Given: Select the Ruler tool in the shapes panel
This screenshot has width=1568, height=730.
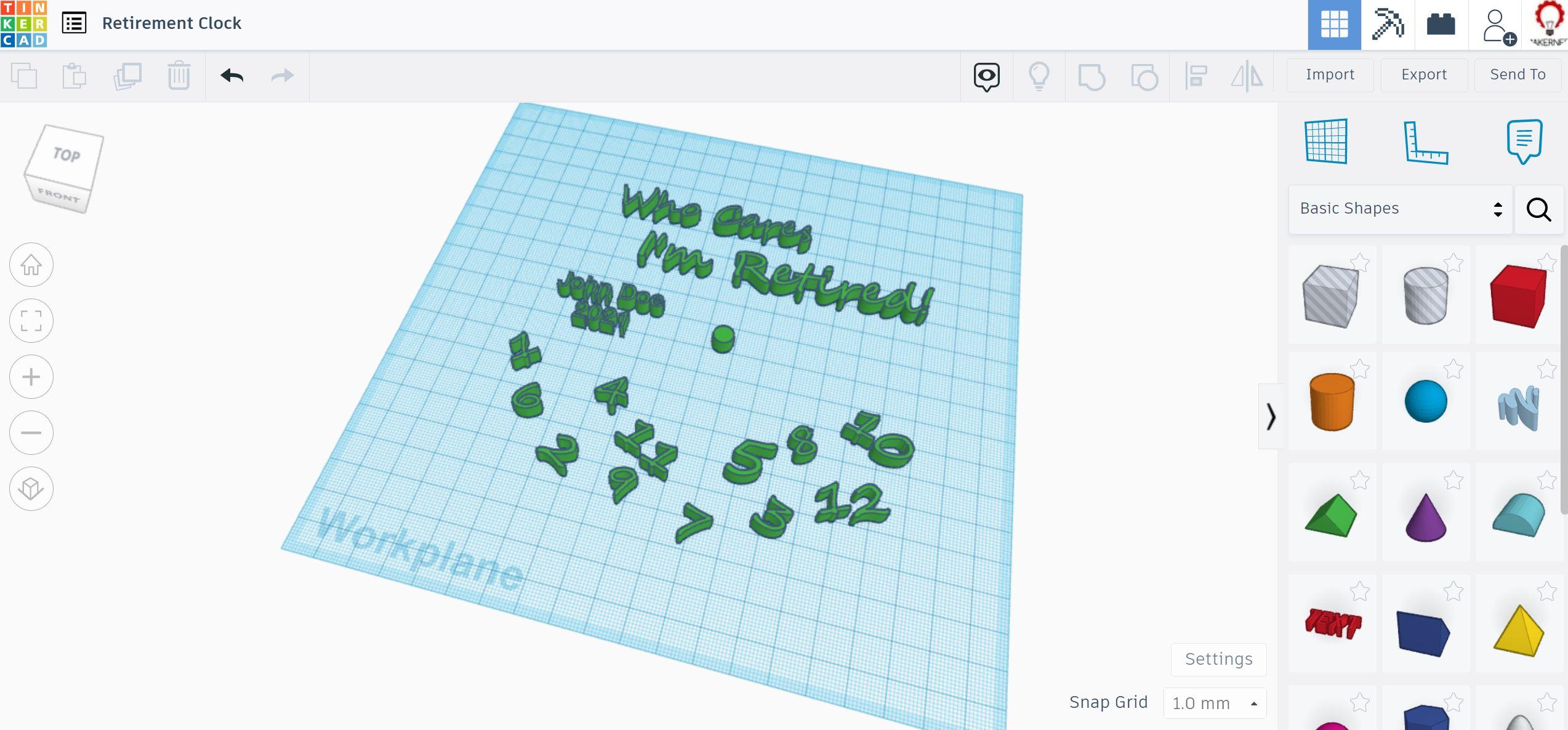Looking at the screenshot, I should click(1425, 142).
